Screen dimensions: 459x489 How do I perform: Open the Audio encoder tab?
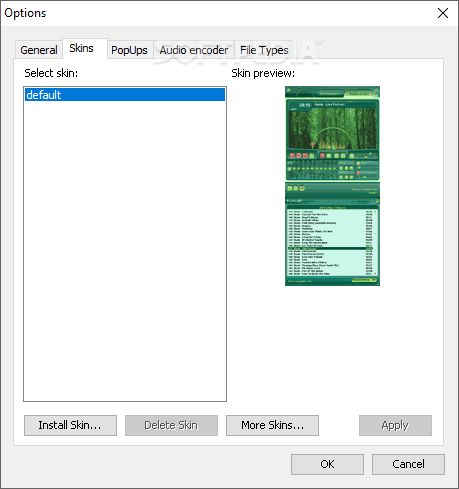[194, 50]
